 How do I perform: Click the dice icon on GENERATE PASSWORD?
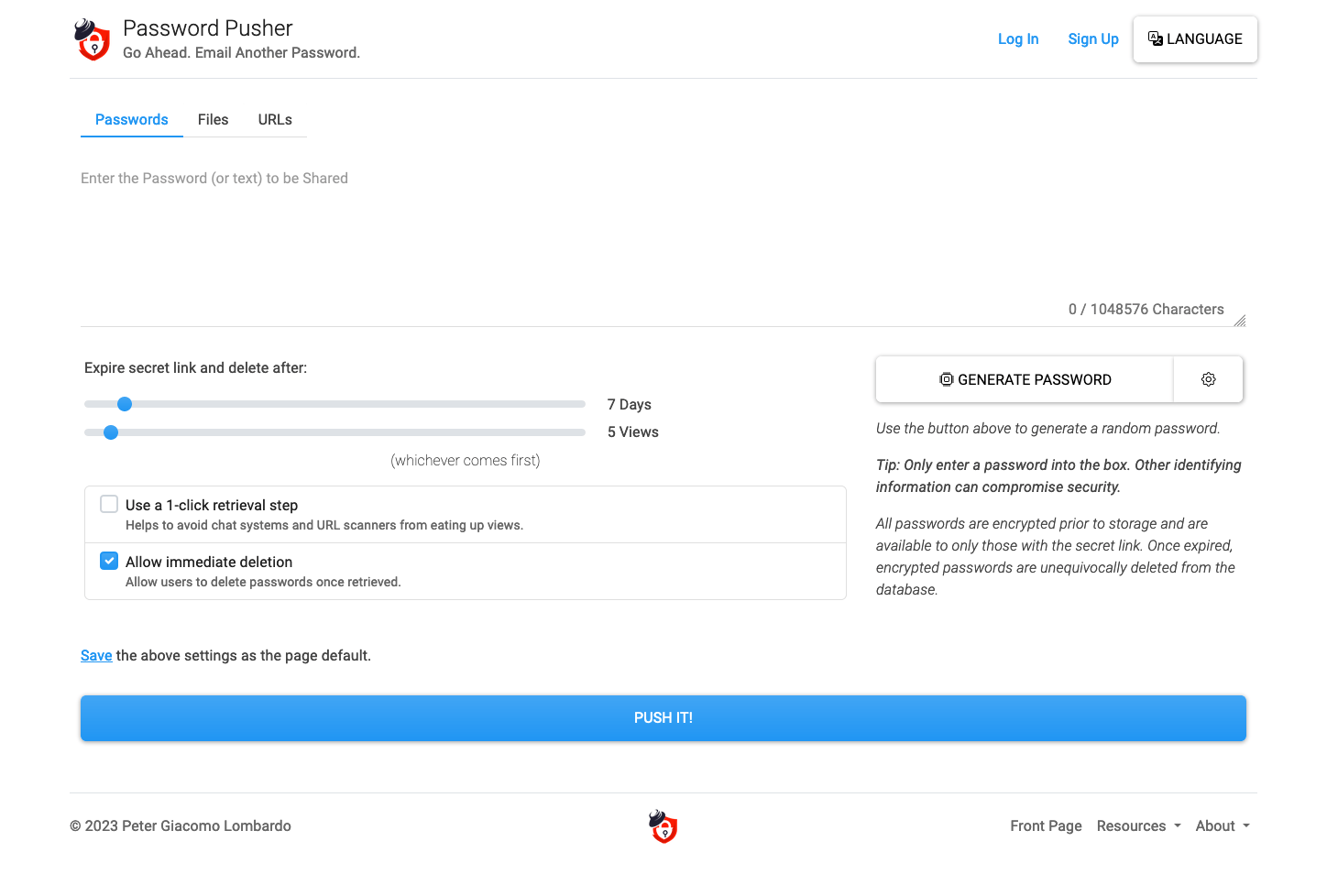click(x=947, y=379)
